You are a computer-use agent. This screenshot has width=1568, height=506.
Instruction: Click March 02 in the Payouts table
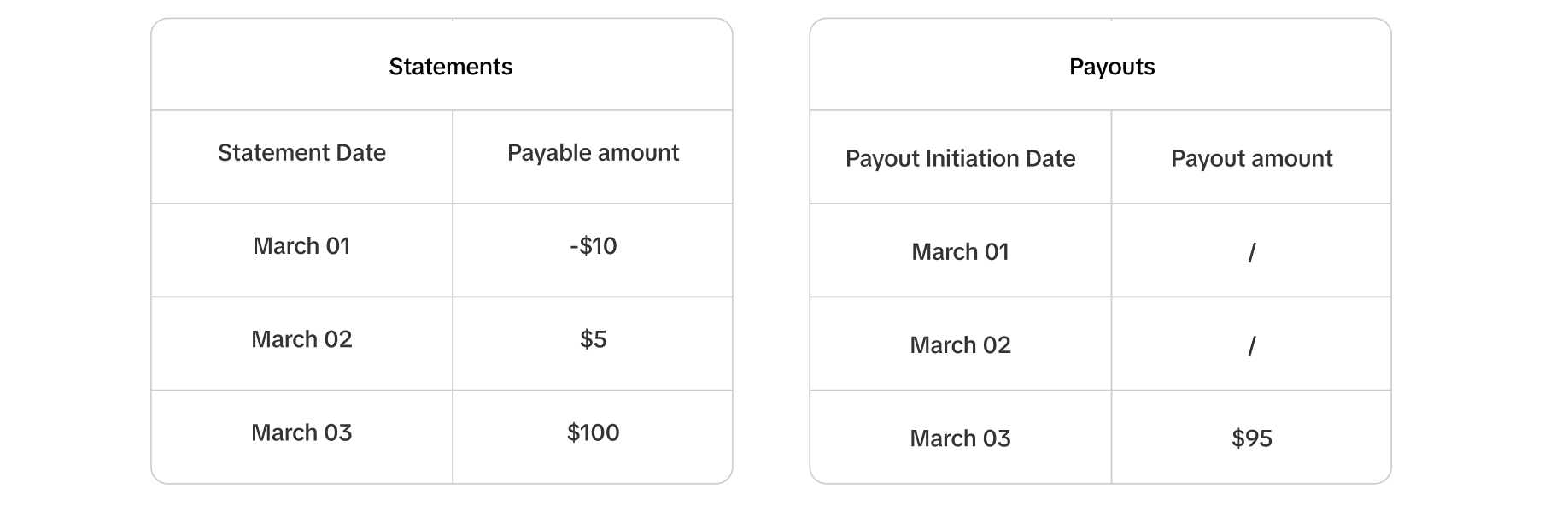tap(960, 345)
